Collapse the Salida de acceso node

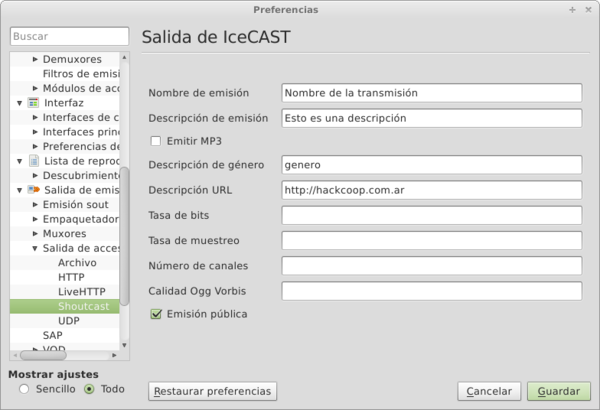point(35,248)
